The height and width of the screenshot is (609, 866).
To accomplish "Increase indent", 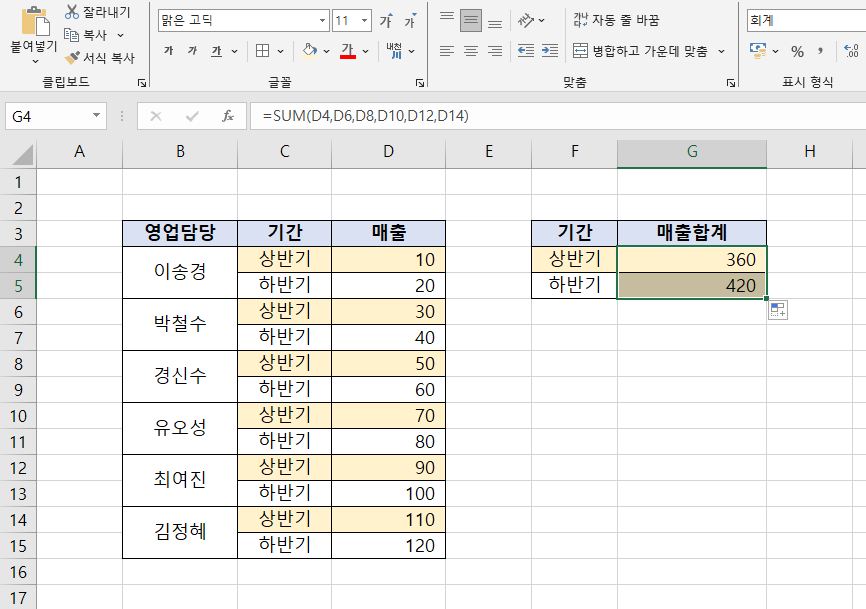I will click(x=550, y=51).
